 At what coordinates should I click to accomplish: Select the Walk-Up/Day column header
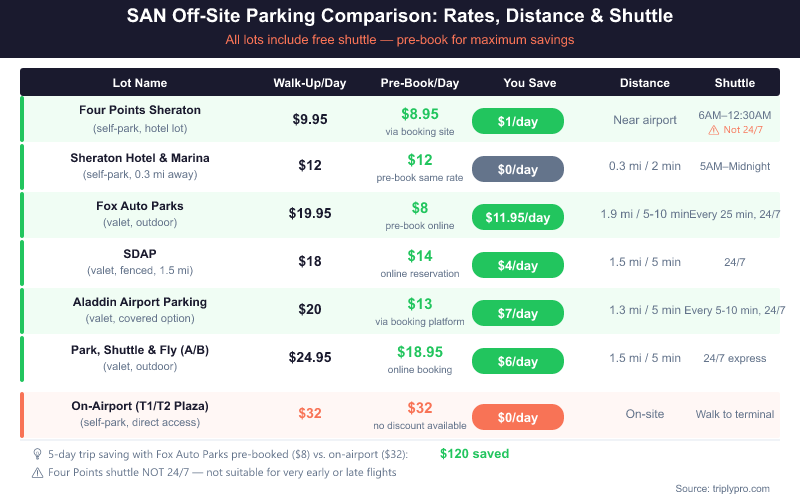(309, 83)
